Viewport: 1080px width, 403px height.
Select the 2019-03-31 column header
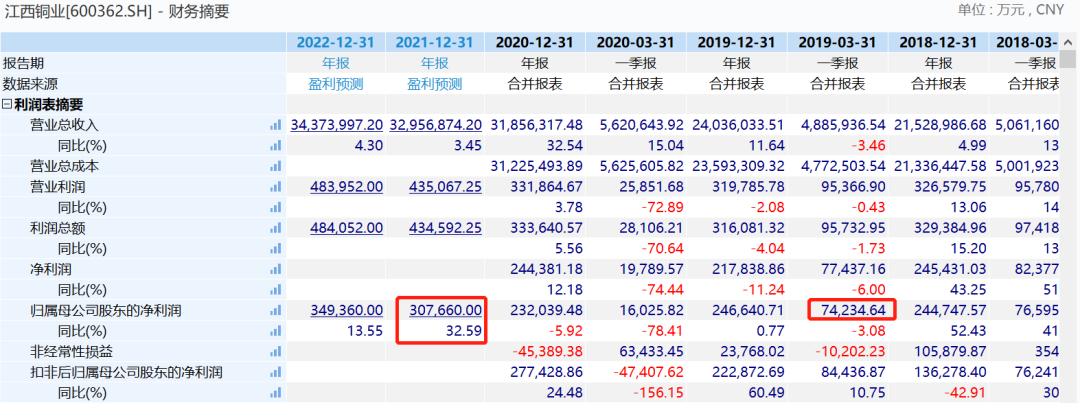[x=838, y=42]
